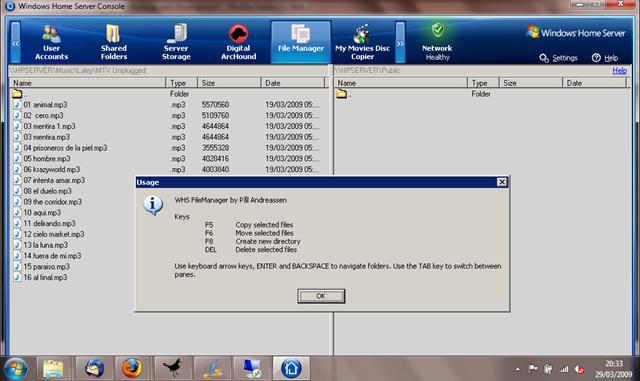Select the music icon of 02 cero.mp3
640x381 pixels.
coord(17,115)
